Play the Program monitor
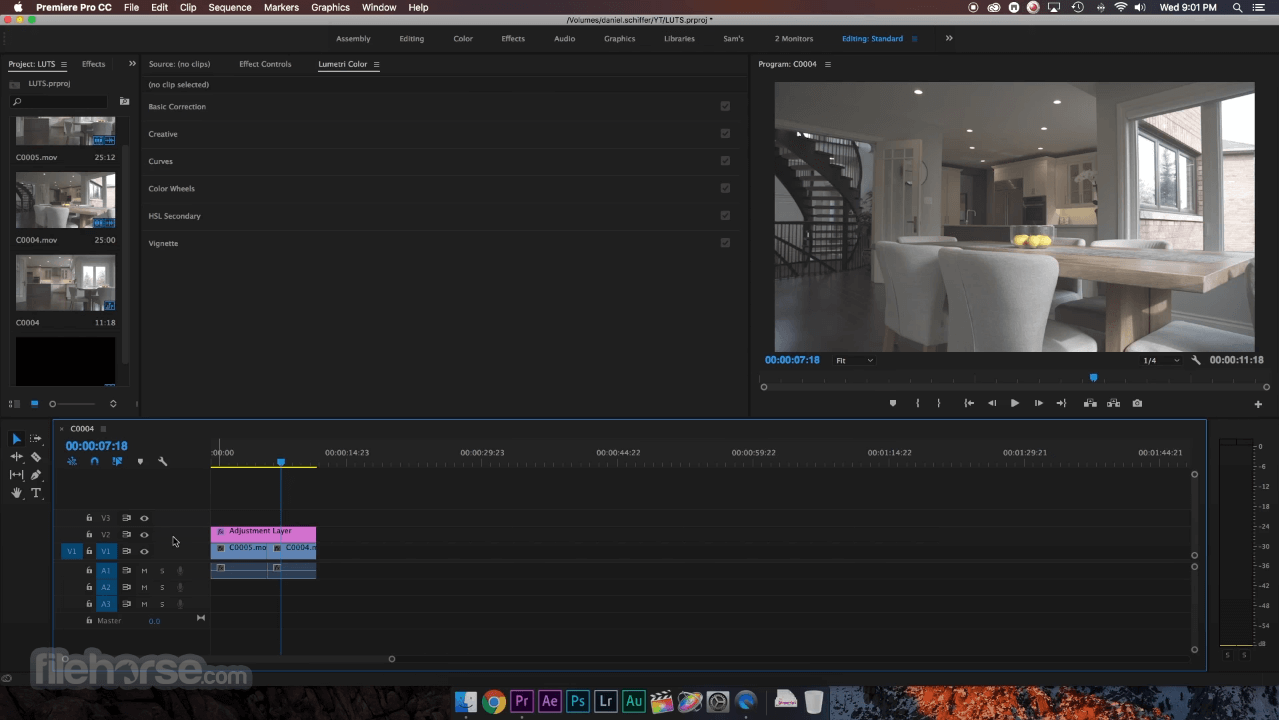 pos(1015,403)
